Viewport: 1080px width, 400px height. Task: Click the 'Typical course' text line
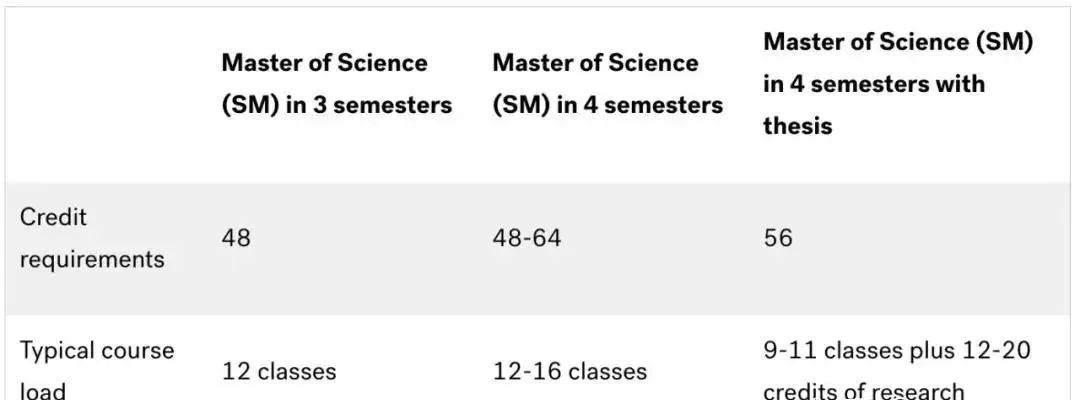coord(97,350)
